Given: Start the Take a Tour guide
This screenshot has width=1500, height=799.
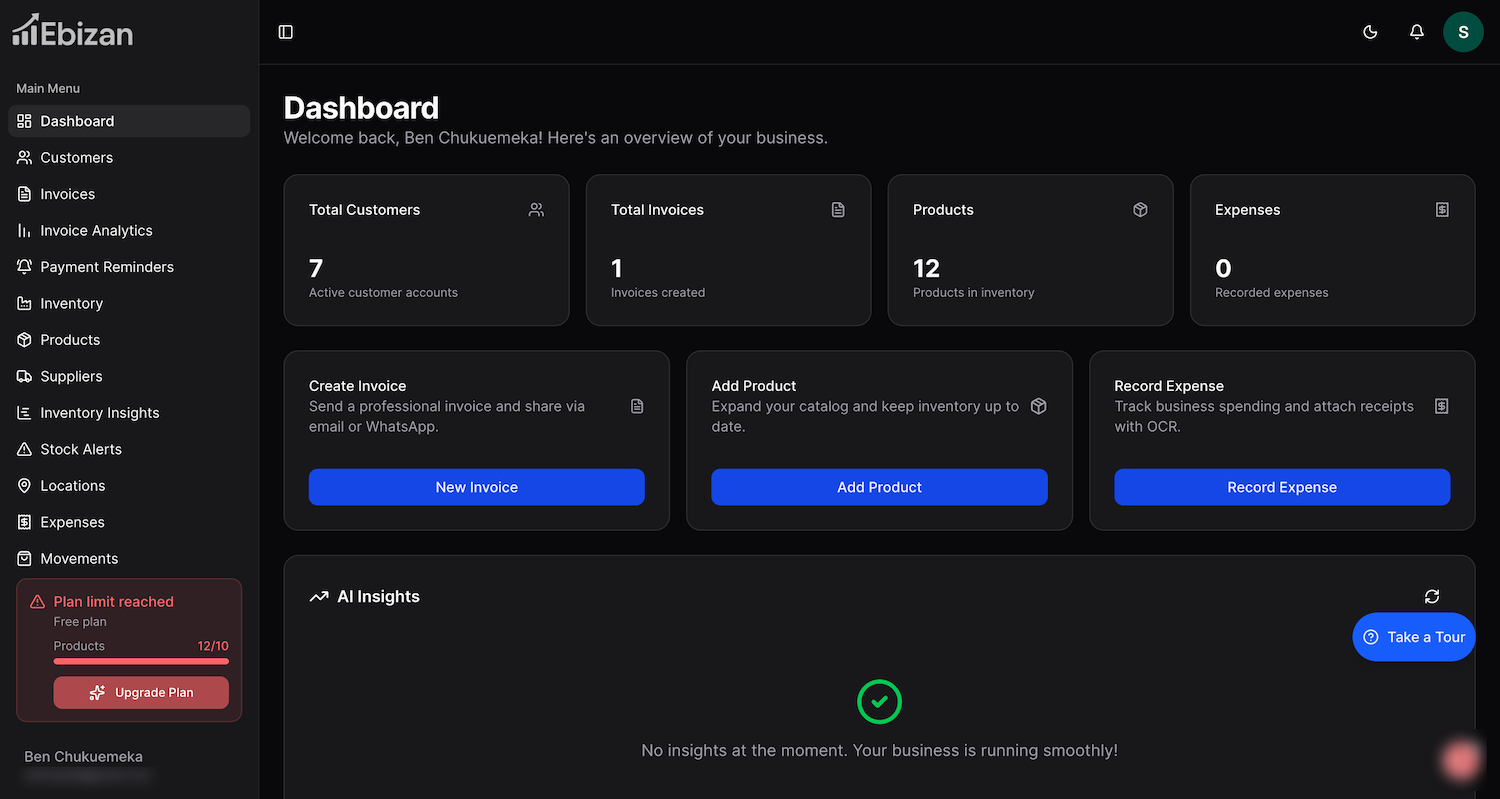Looking at the screenshot, I should (x=1413, y=637).
